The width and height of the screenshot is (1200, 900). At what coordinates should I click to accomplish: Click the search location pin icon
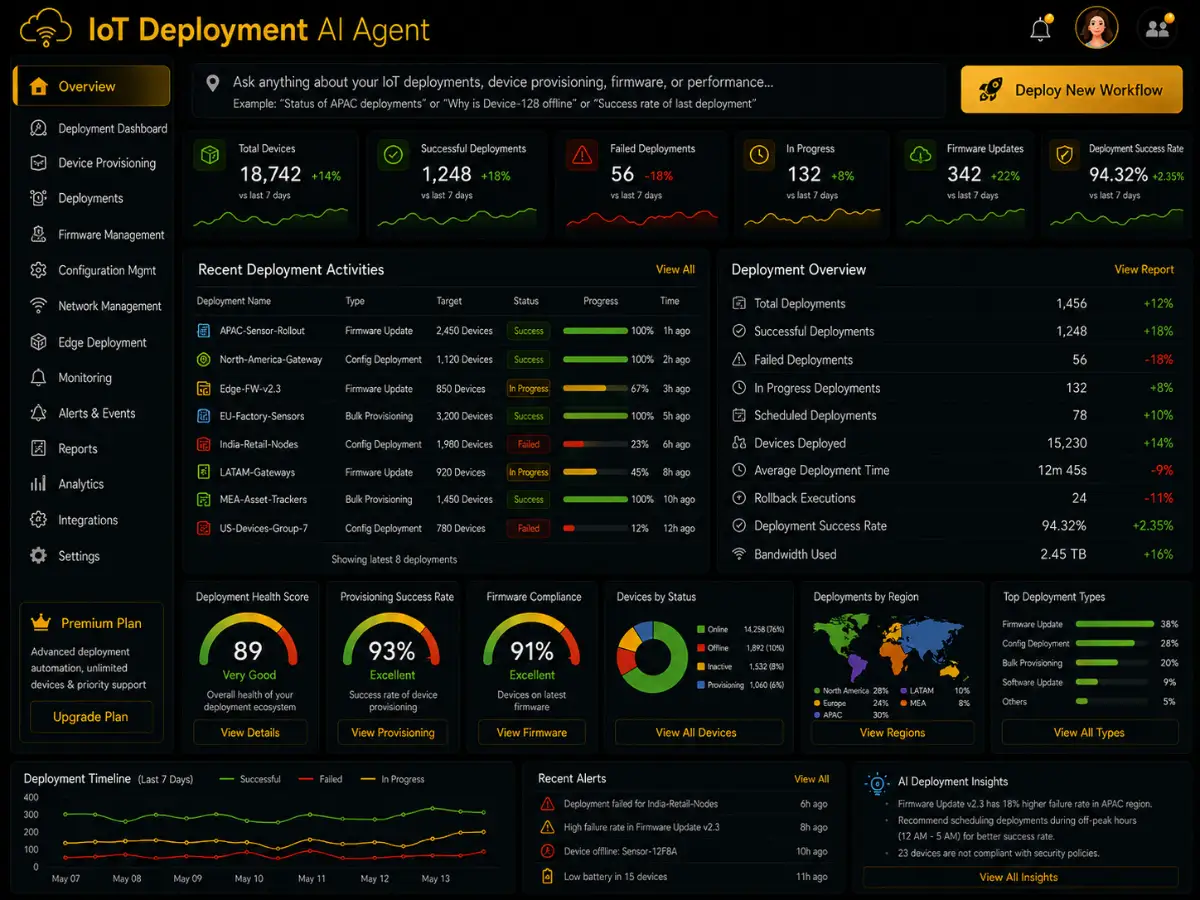coord(213,84)
